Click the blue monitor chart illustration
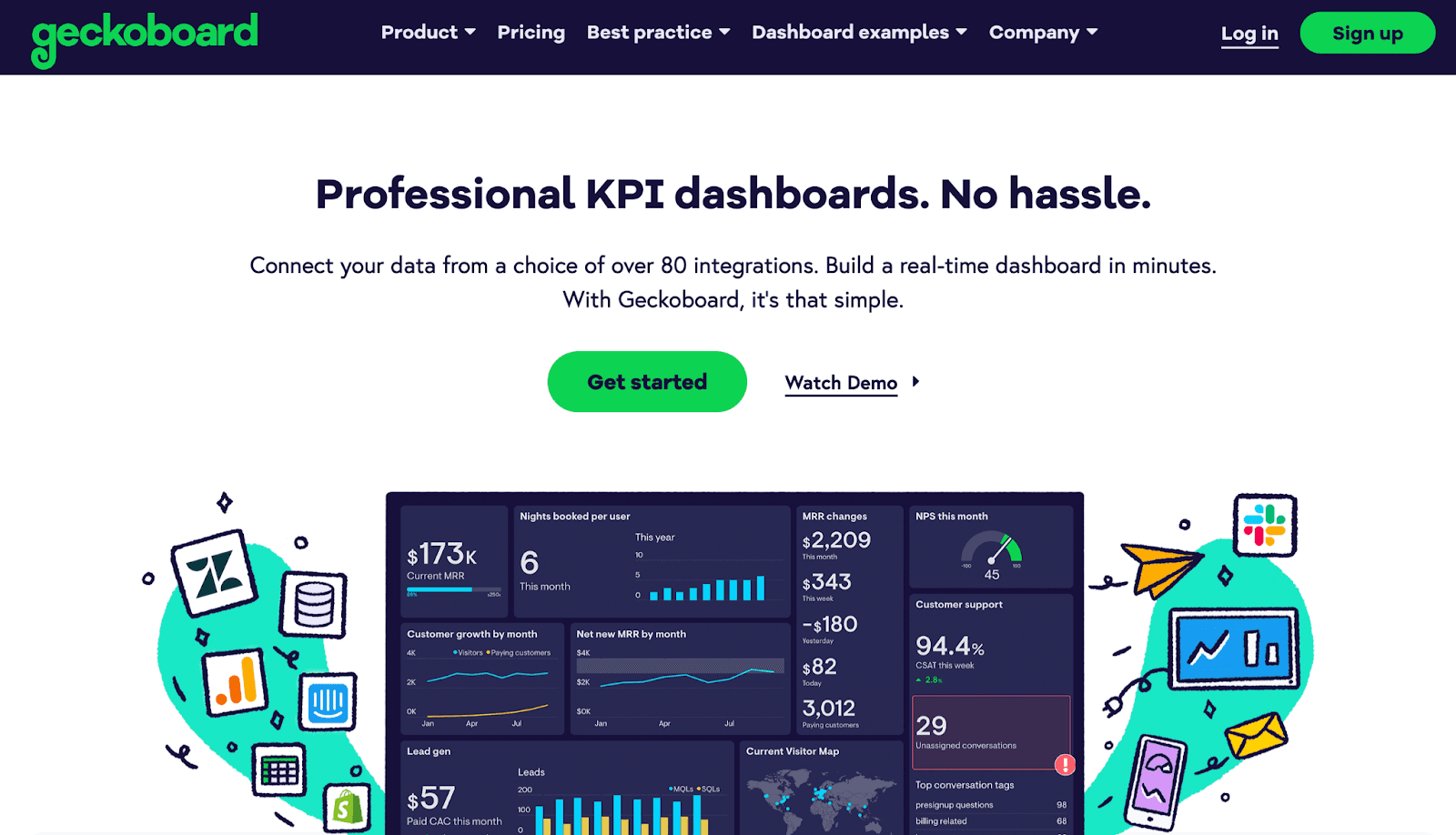The width and height of the screenshot is (1456, 835). pyautogui.click(x=1235, y=649)
